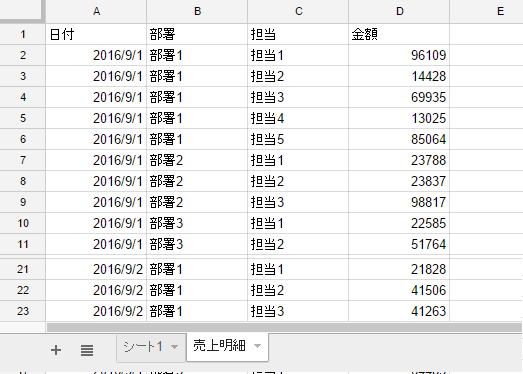Image resolution: width=523 pixels, height=374 pixels.
Task: Click 担当2 cell in row 8
Action: click(298, 181)
